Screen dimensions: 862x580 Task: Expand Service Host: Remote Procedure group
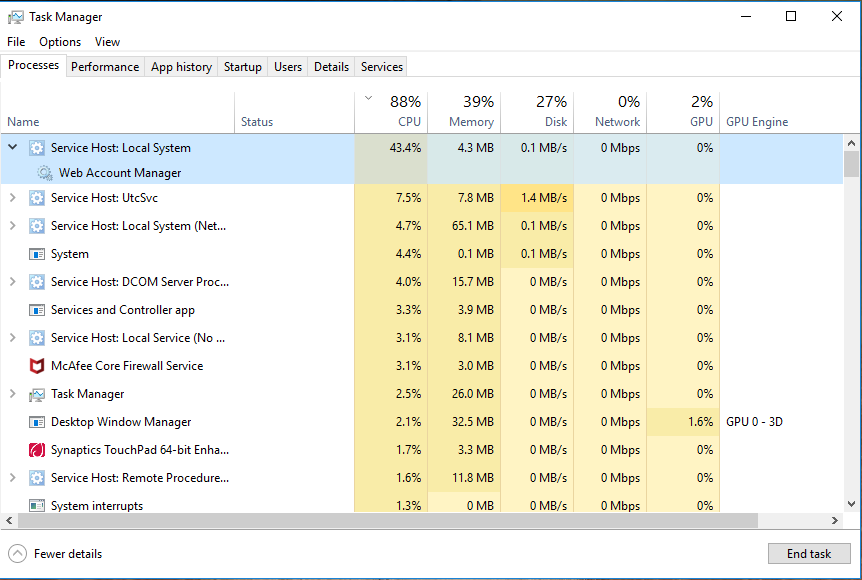(13, 478)
